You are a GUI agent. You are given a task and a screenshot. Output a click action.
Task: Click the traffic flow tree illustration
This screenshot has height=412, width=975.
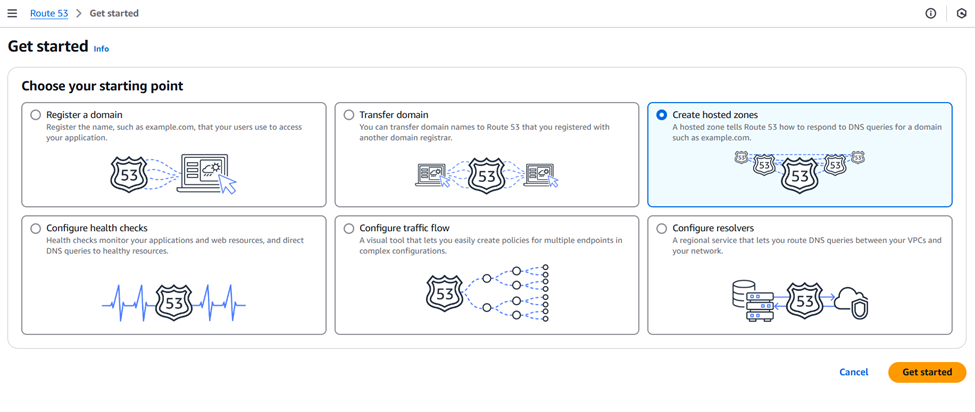[488, 293]
